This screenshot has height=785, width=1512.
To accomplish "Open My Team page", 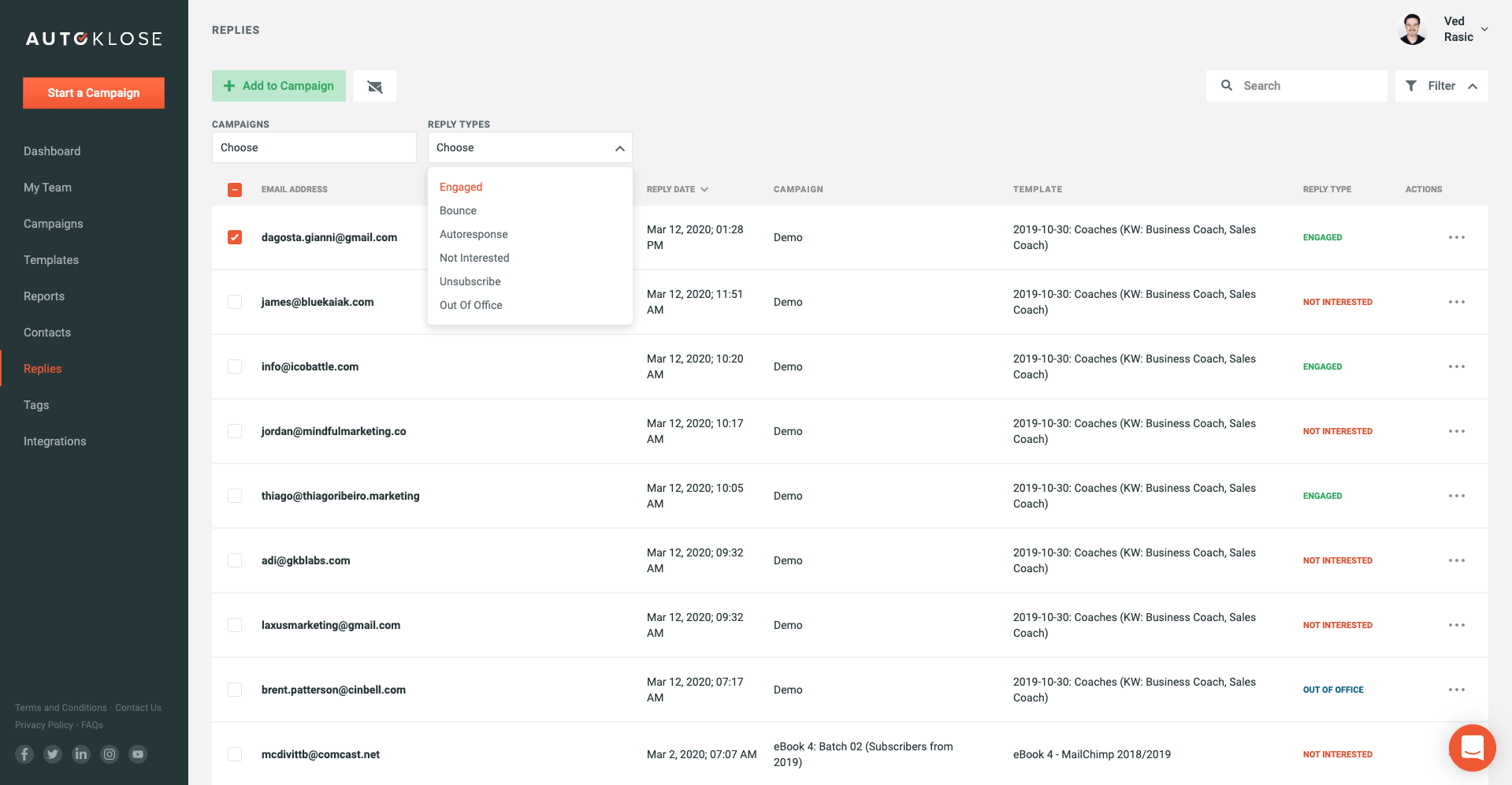I will (x=47, y=188).
